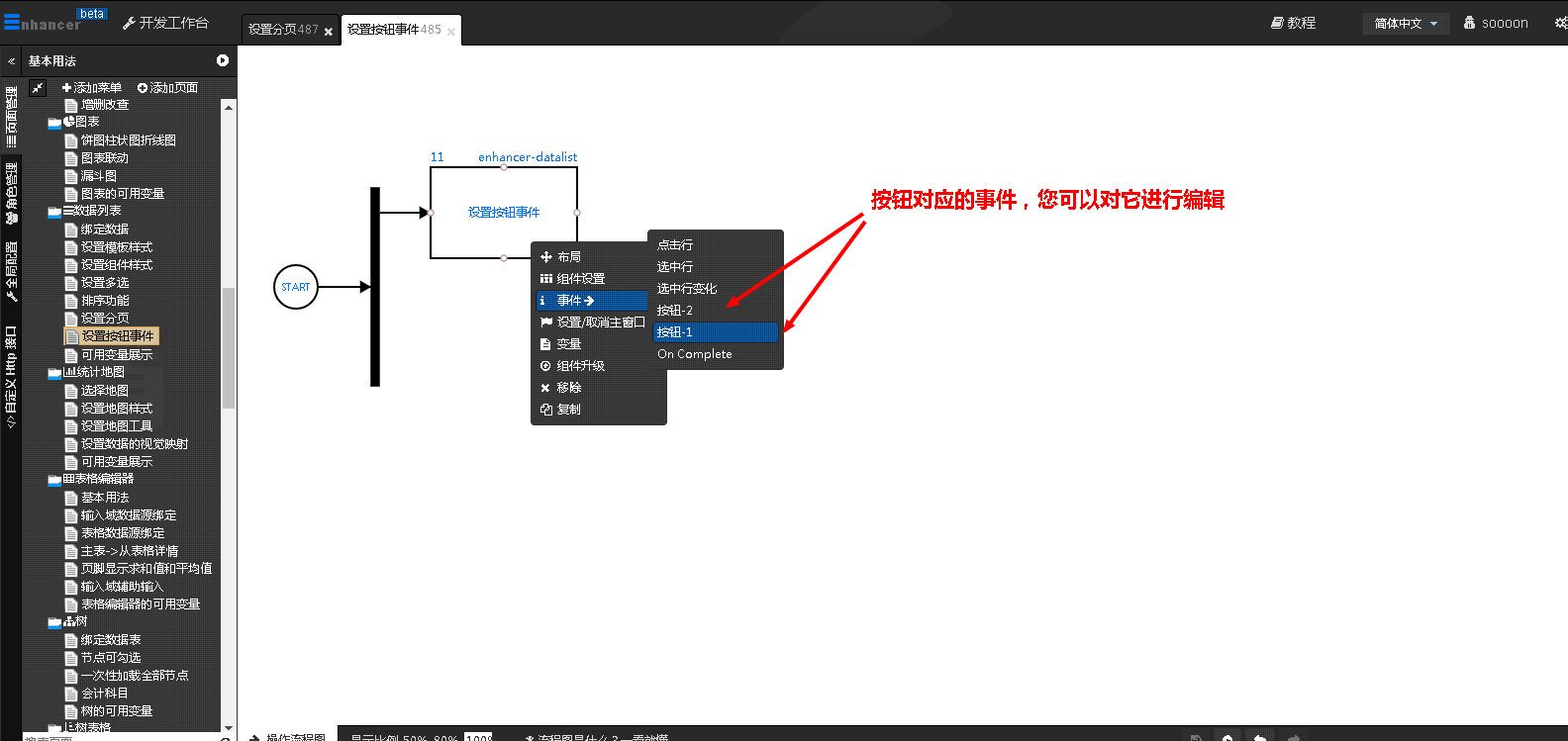The height and width of the screenshot is (741, 1568).
Task: Collapse the 数据列表 folder
Action: click(x=54, y=212)
